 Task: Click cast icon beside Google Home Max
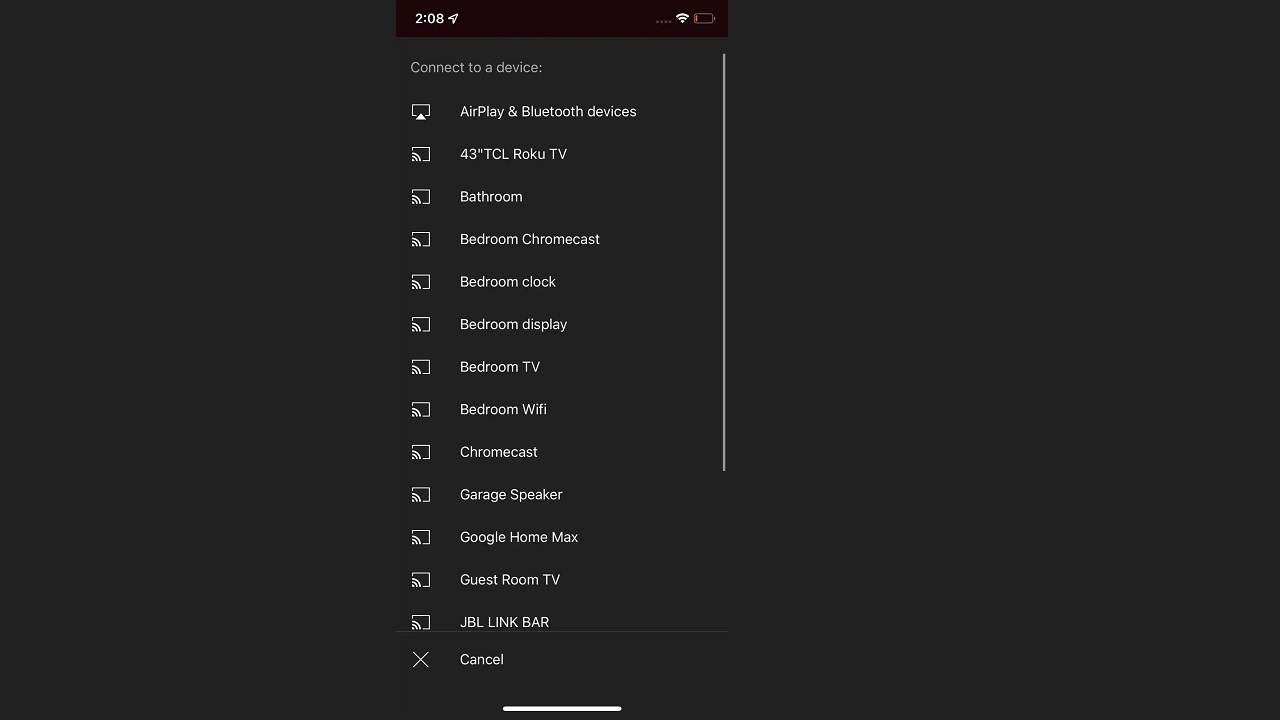point(421,537)
